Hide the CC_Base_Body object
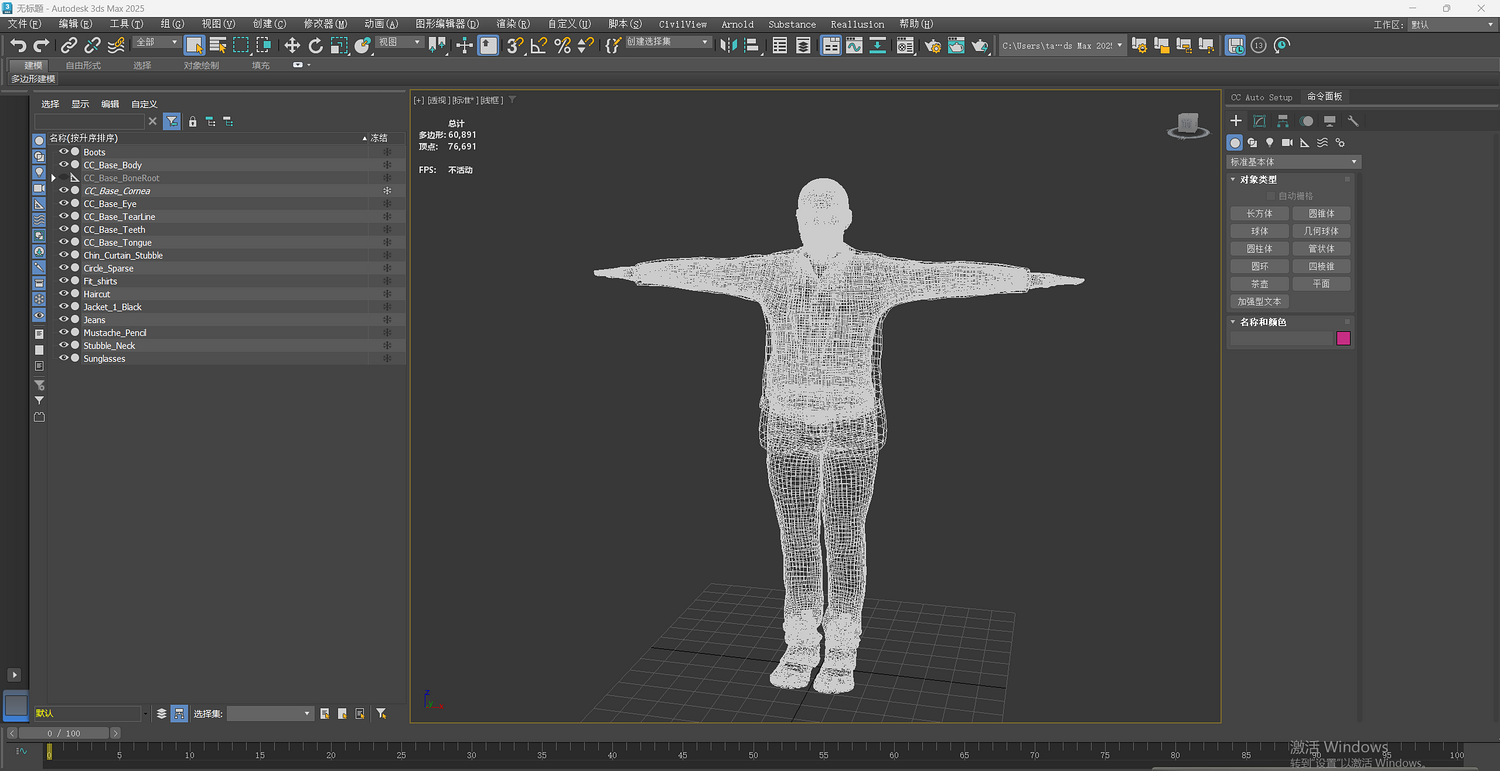1500x771 pixels. [x=64, y=165]
